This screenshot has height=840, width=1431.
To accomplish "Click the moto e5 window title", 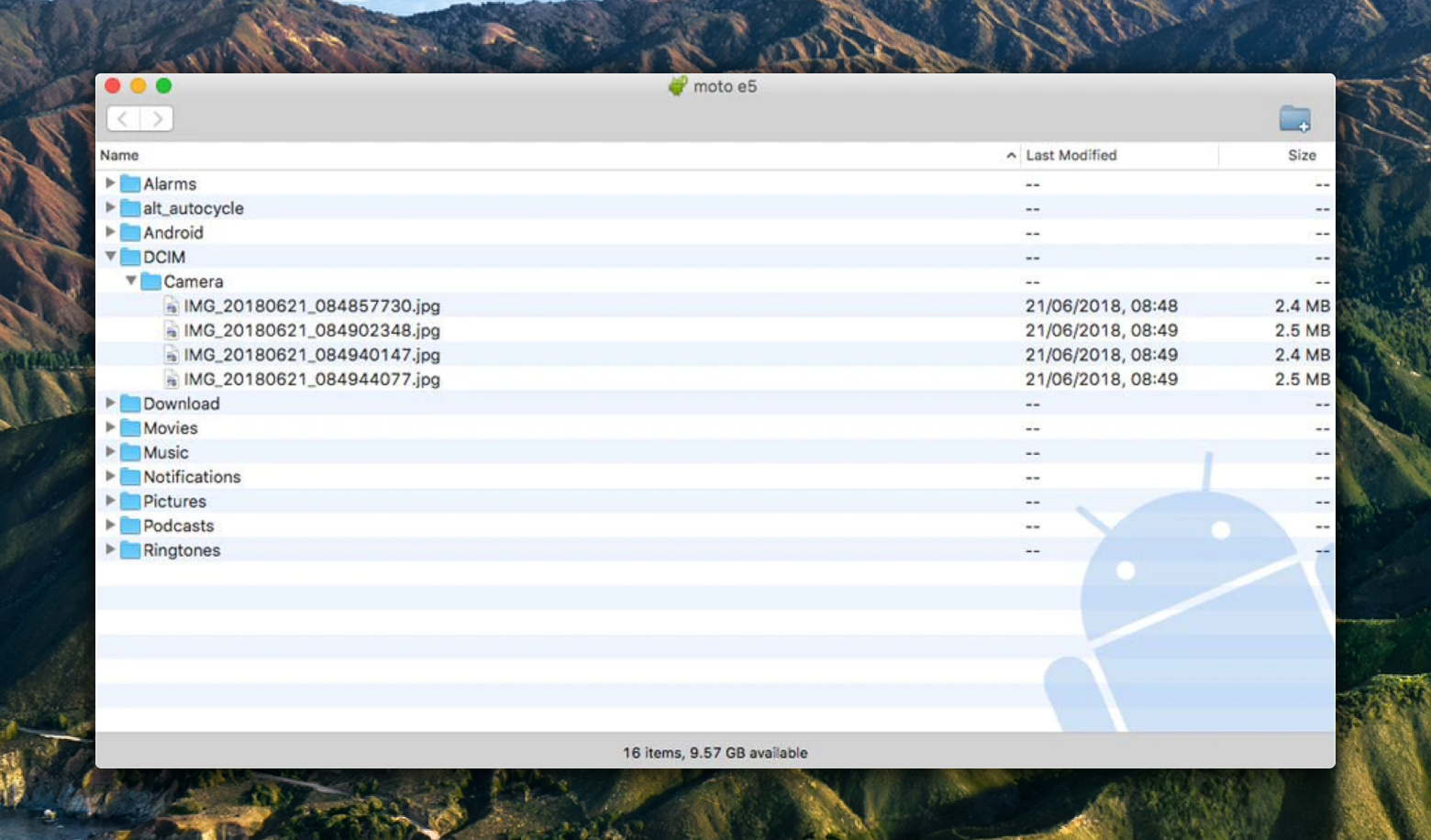I will [x=725, y=86].
